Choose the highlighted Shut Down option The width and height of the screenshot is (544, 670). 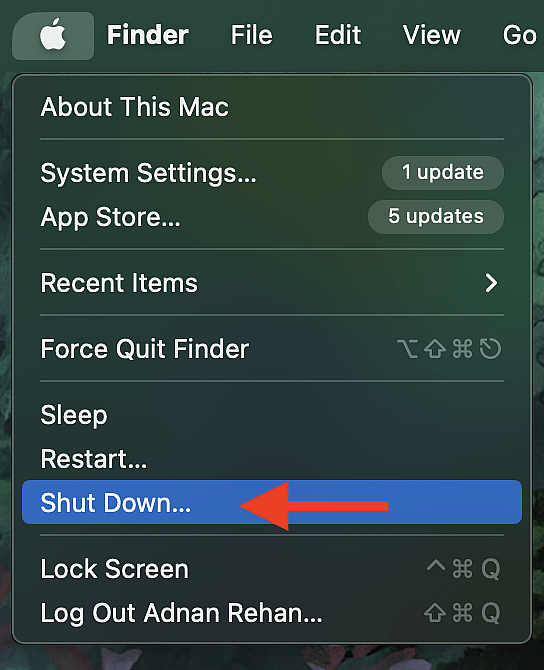click(x=272, y=502)
